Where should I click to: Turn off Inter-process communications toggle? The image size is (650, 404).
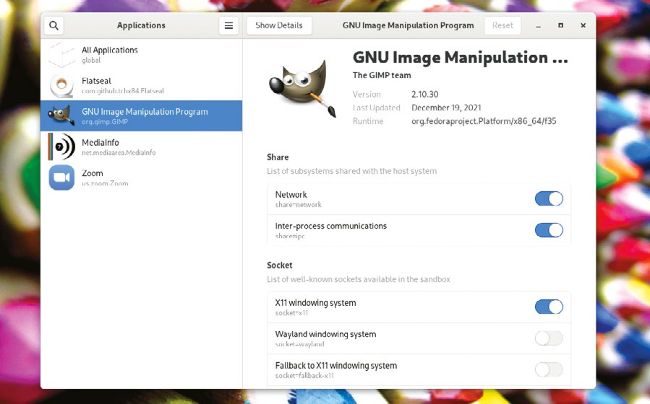pyautogui.click(x=549, y=230)
